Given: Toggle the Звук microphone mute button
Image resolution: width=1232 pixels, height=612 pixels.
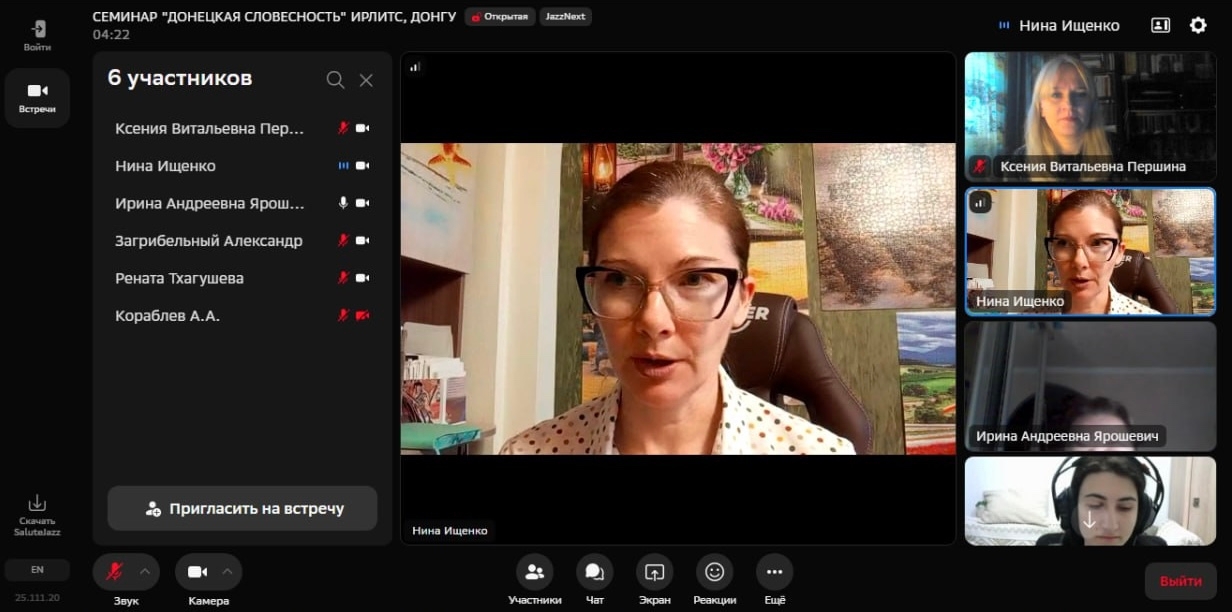Looking at the screenshot, I should point(115,572).
